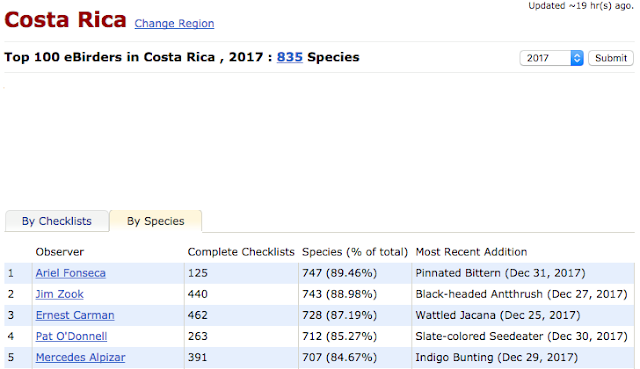640x369 pixels.
Task: Open Ernest Carman's profile link
Action: (x=75, y=316)
